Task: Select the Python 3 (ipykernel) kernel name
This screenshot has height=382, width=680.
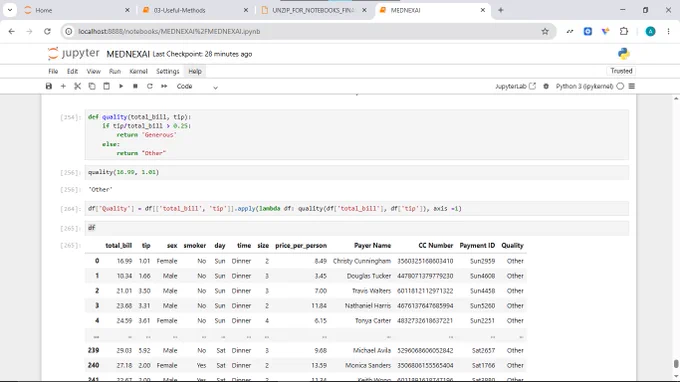Action: (x=584, y=86)
